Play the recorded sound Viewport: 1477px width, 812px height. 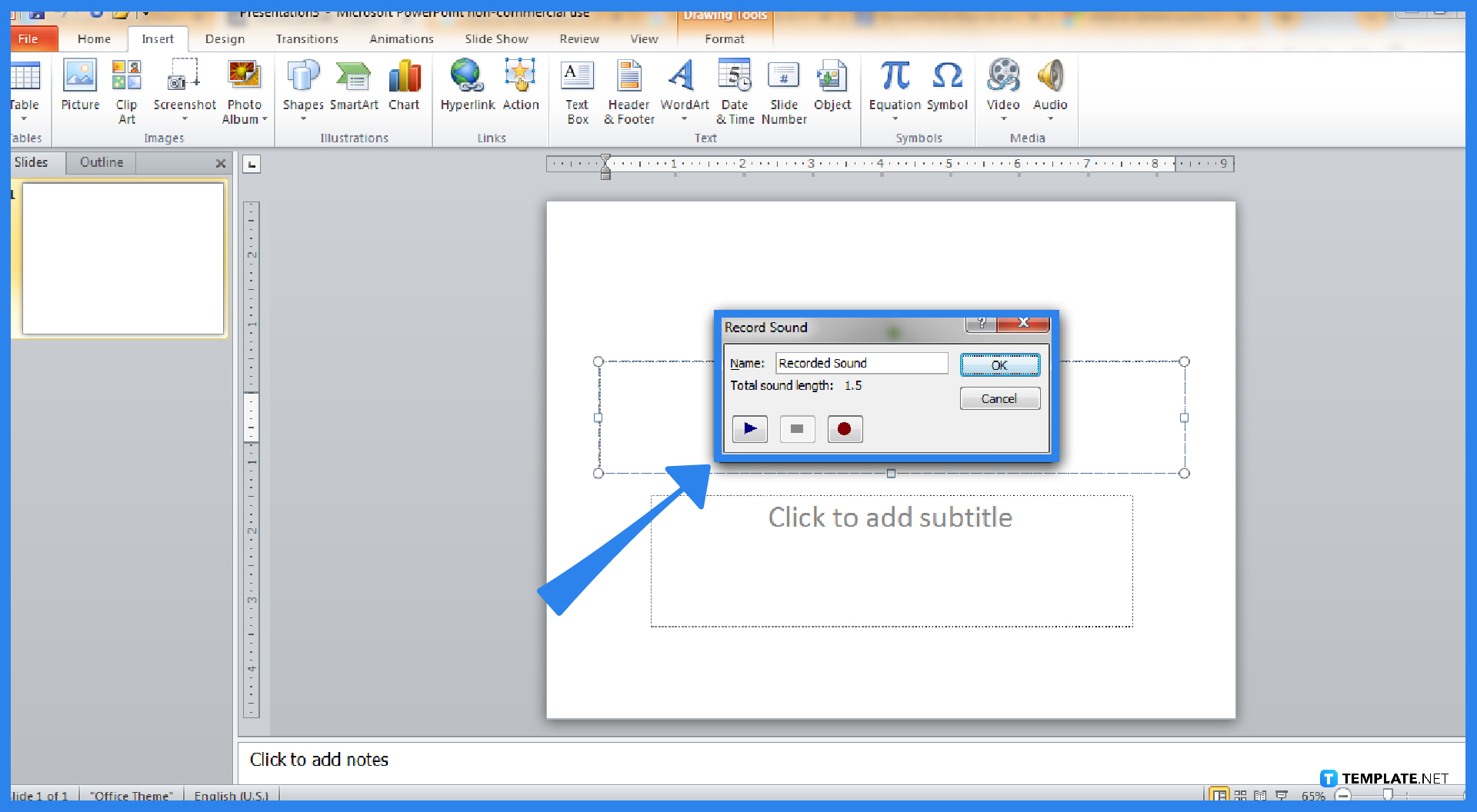pyautogui.click(x=749, y=429)
